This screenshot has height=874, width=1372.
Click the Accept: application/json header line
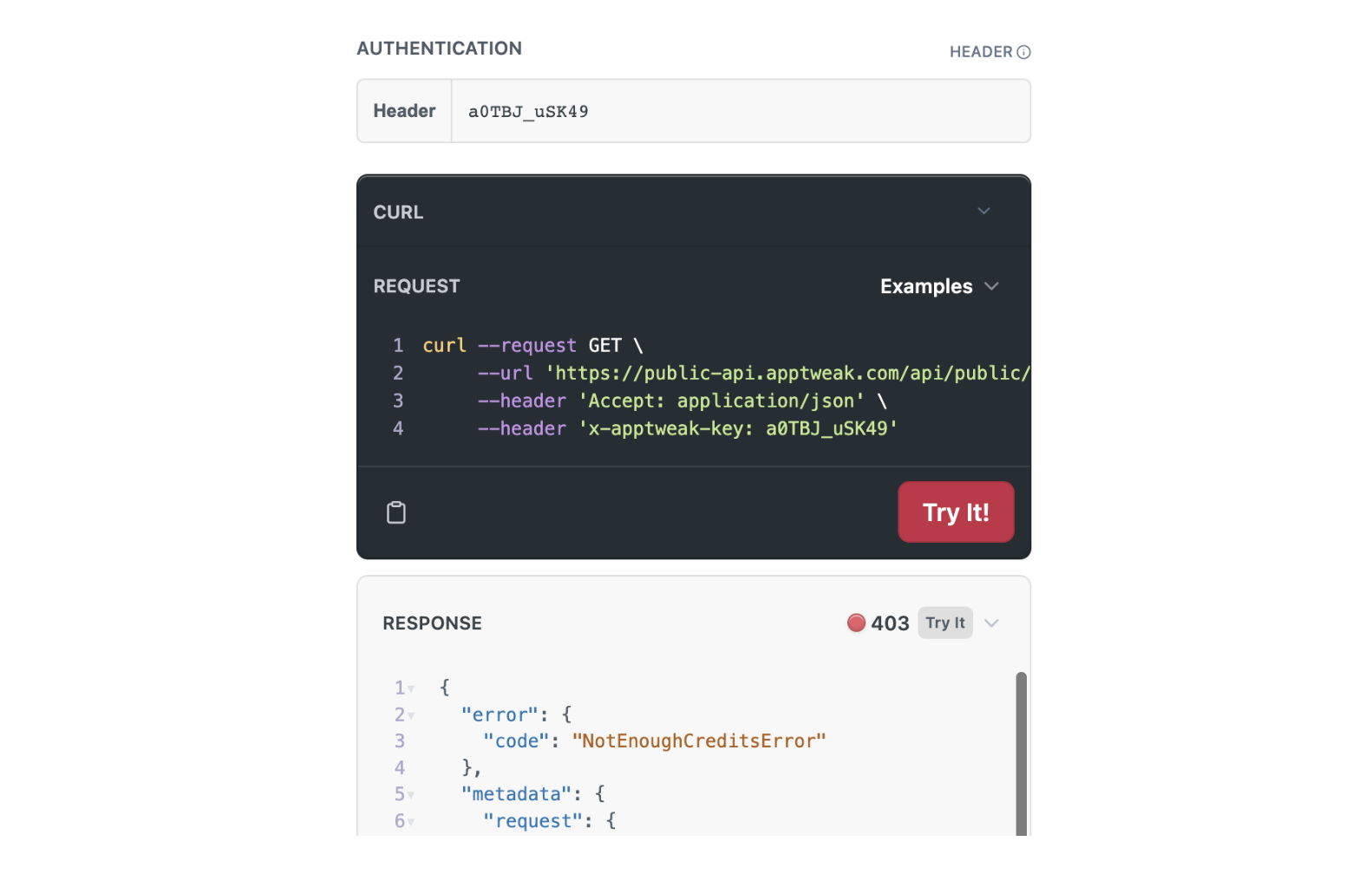tap(682, 401)
